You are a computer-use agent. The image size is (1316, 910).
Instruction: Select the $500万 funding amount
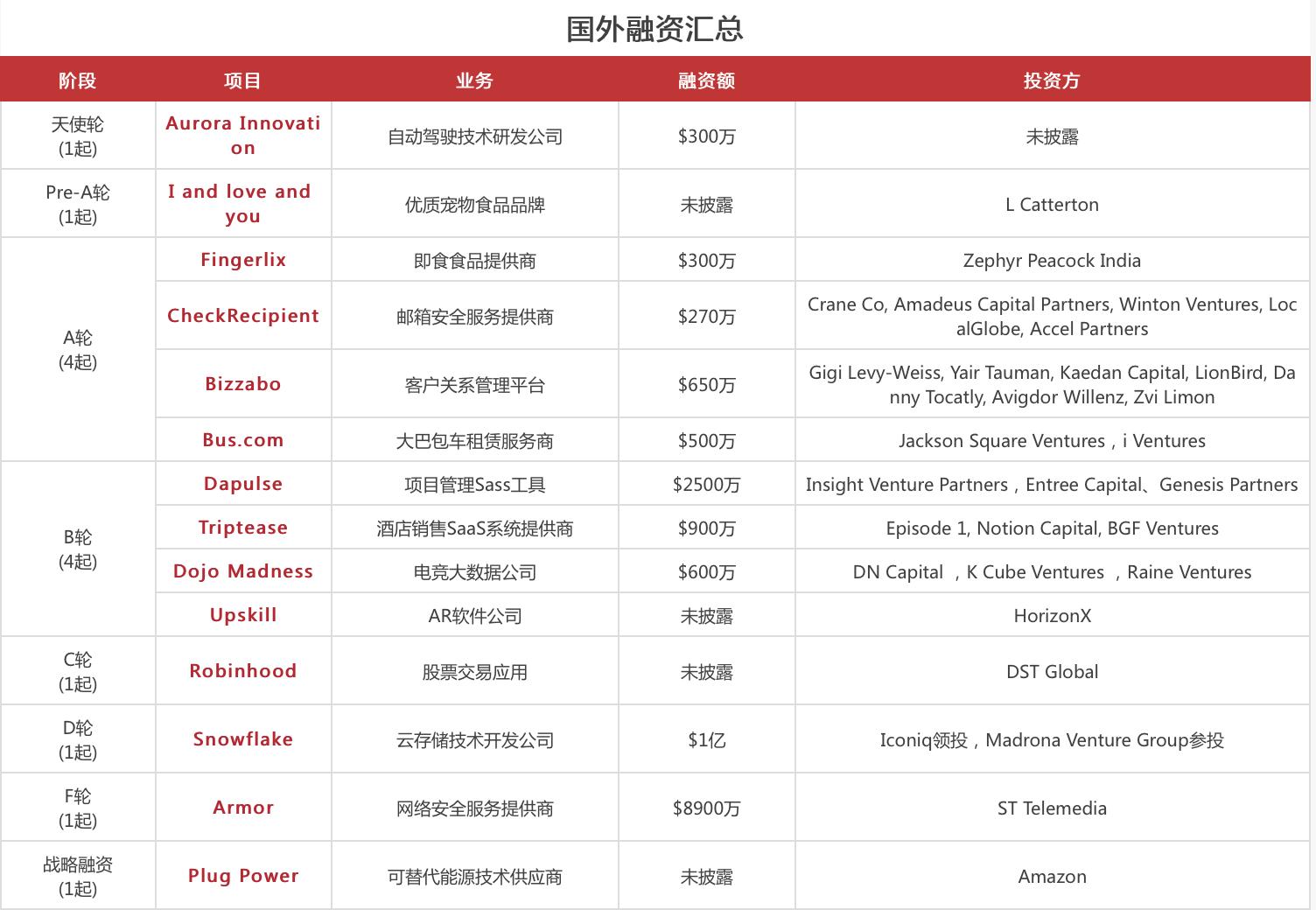point(707,442)
